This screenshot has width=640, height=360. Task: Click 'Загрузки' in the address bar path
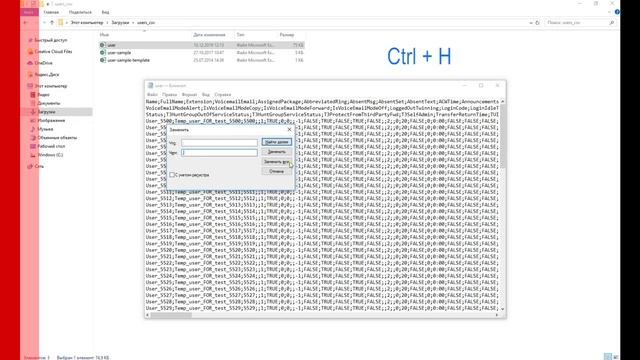tap(120, 23)
